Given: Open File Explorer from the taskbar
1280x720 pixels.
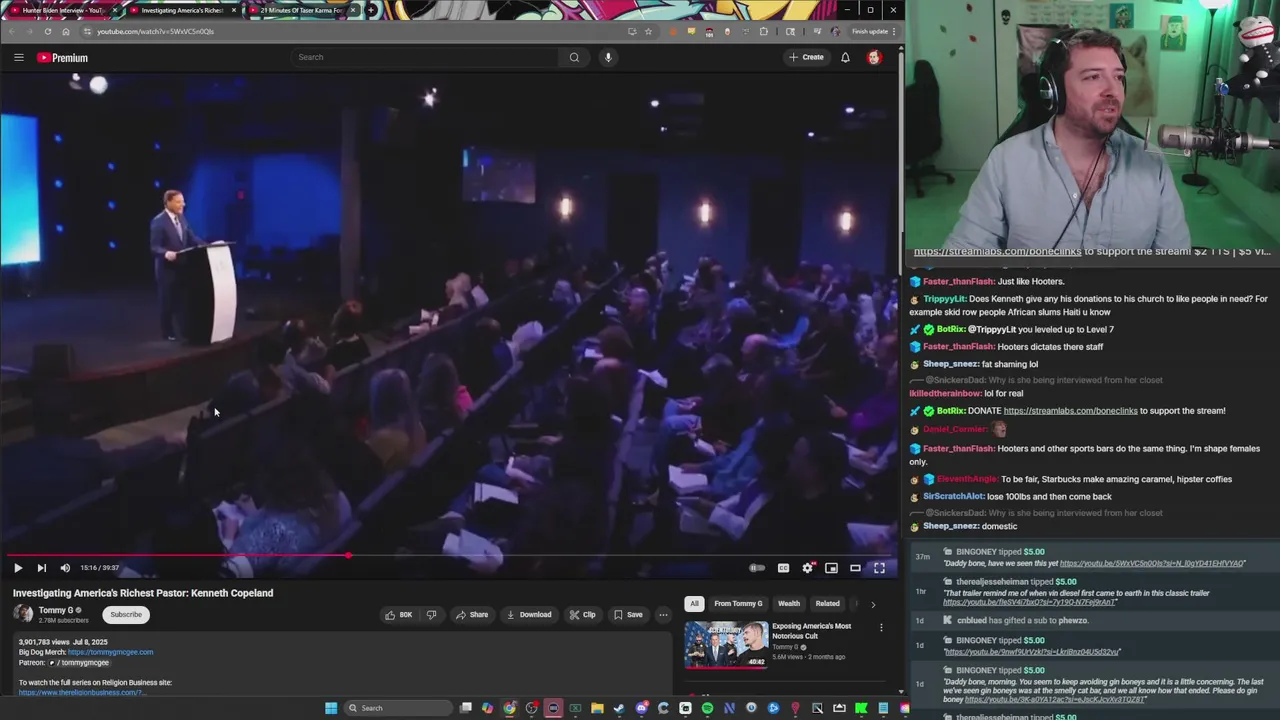Looking at the screenshot, I should (597, 708).
